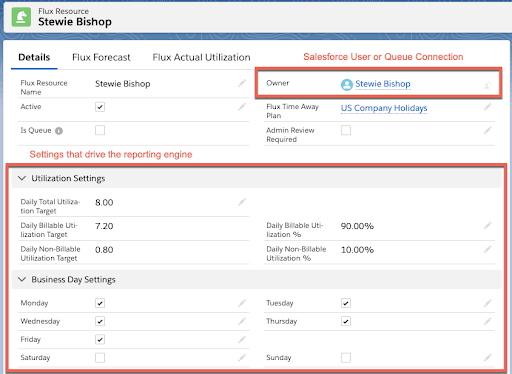The image size is (512, 374).
Task: Toggle the Tuesday checkbox
Action: tap(346, 303)
